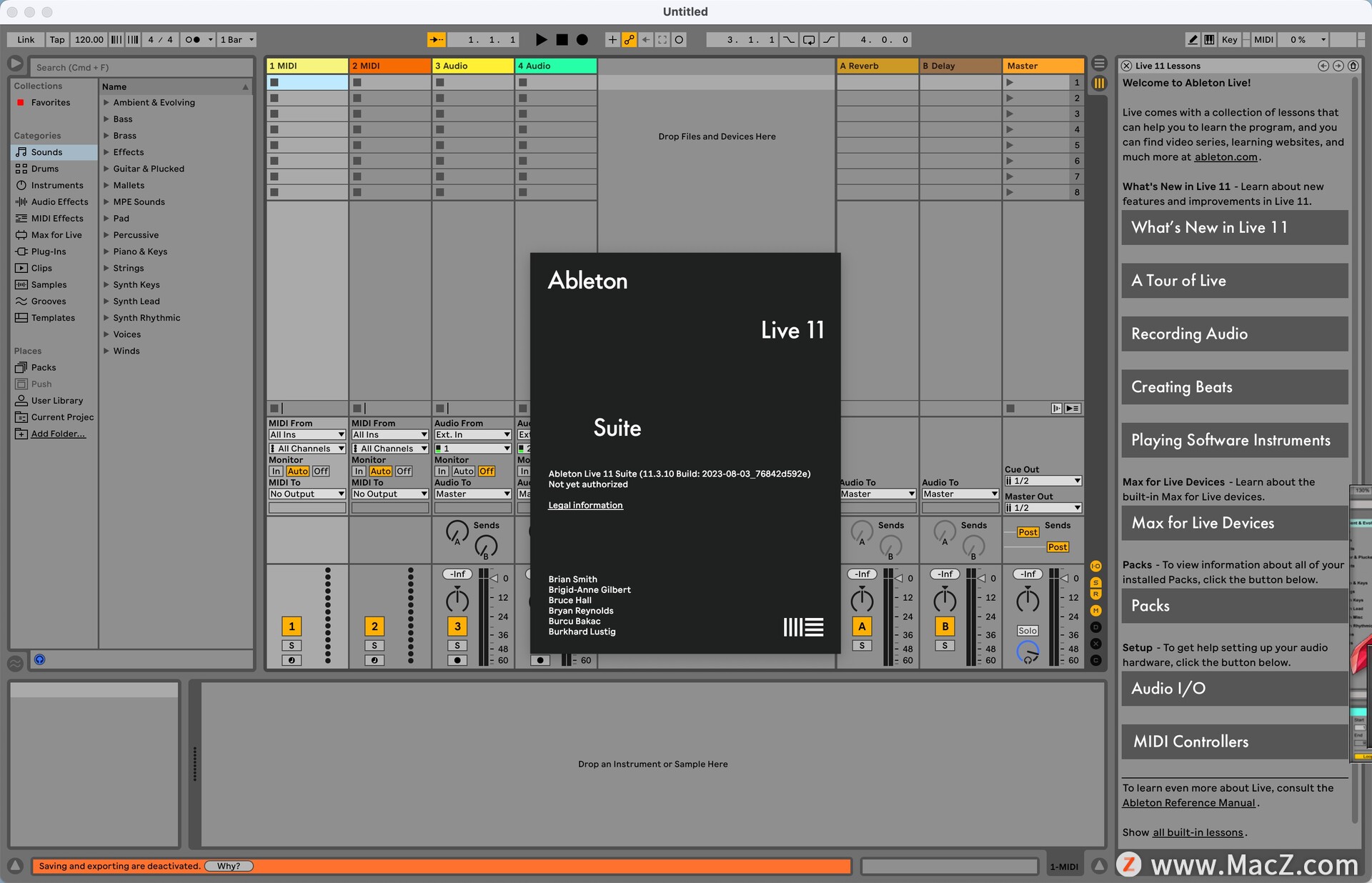Expand Piano & Keys folder

click(106, 251)
